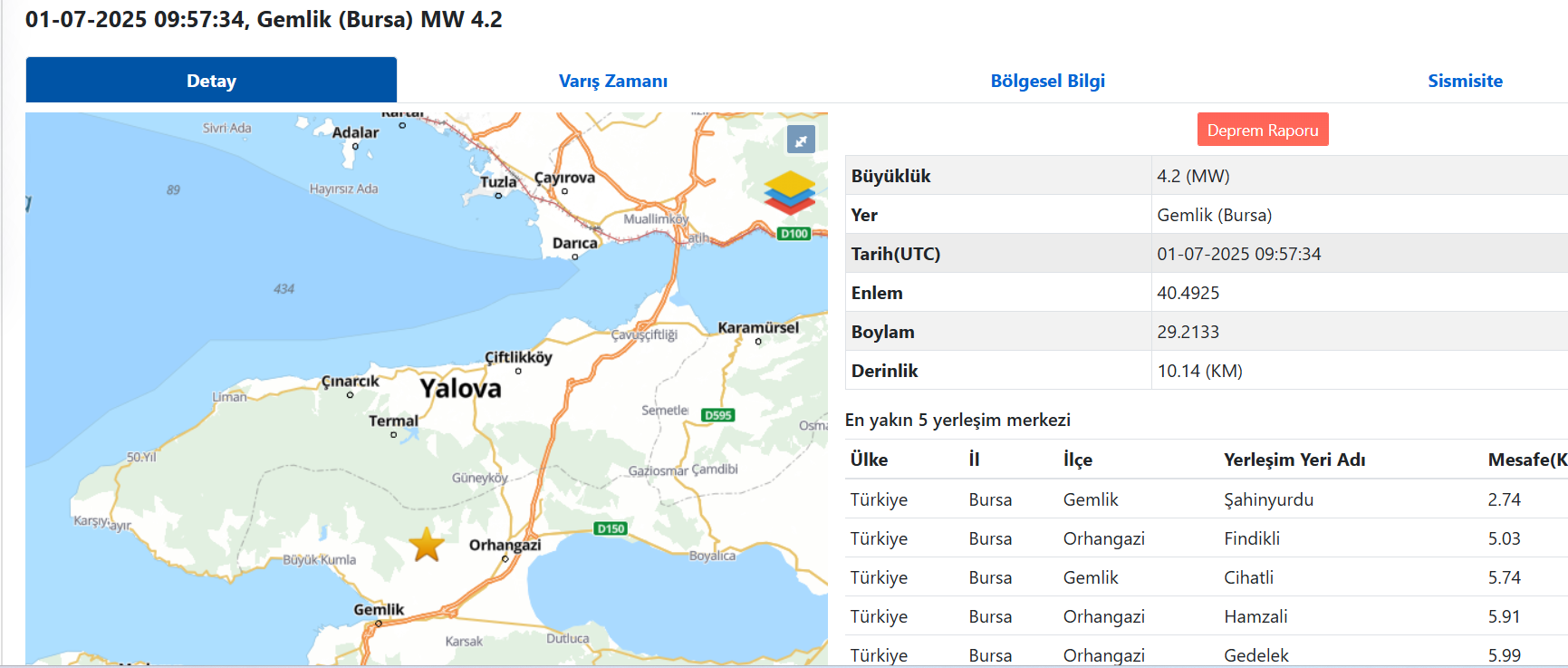Open the map layers stack icon
Viewport: 1568px width, 668px height.
point(790,192)
